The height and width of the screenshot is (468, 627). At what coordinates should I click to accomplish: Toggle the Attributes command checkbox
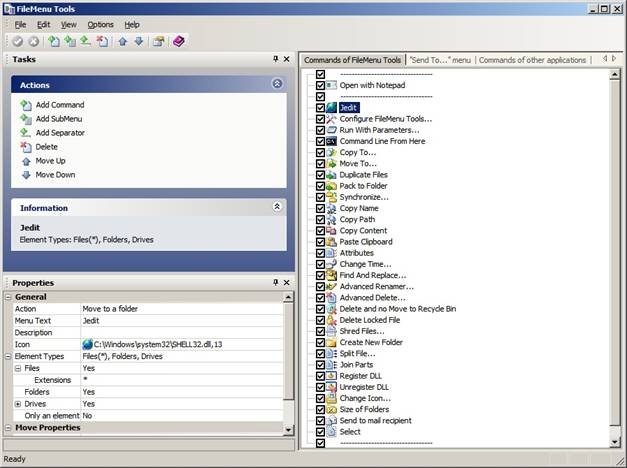[320, 253]
